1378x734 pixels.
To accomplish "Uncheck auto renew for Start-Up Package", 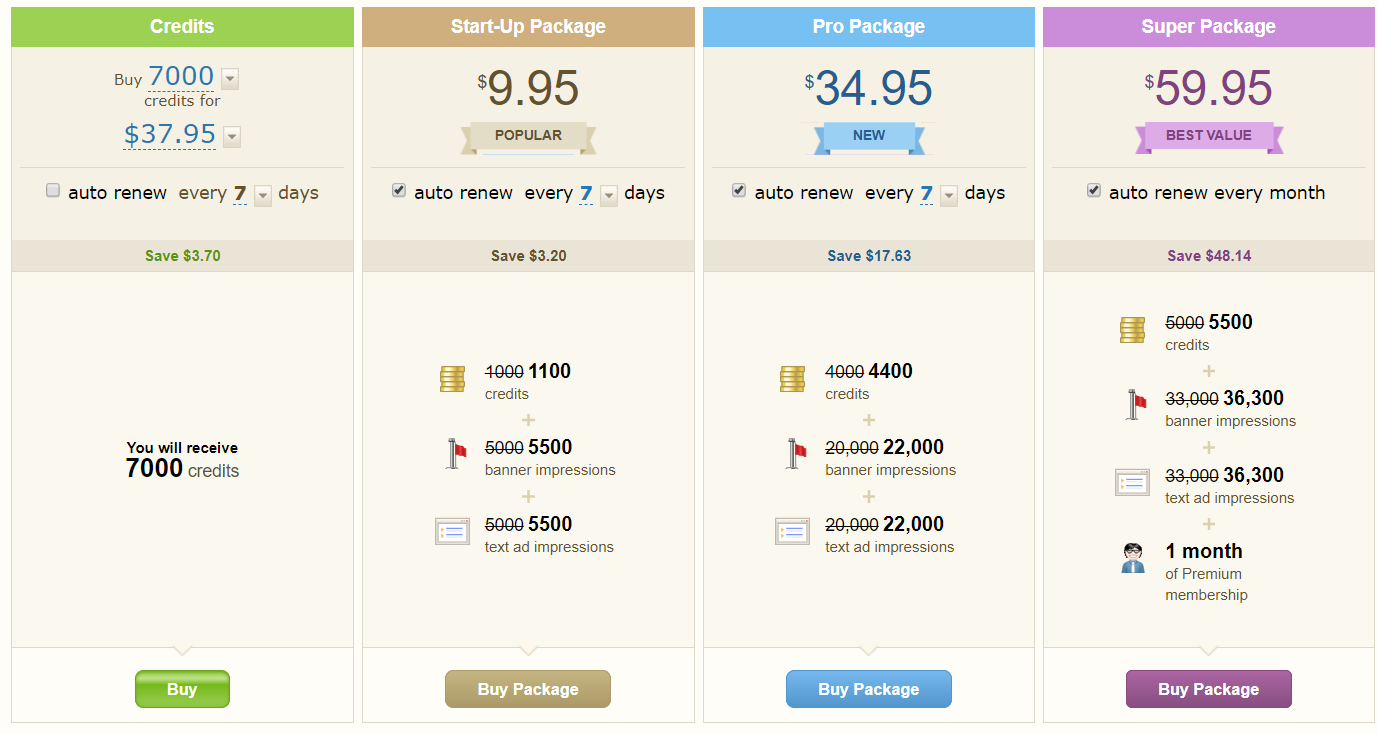I will [x=399, y=190].
